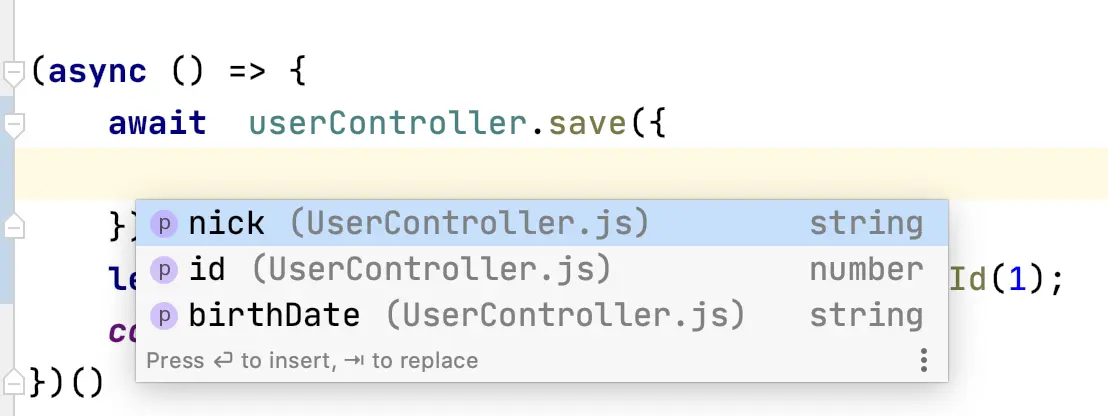Screen dimensions: 1108x416
Task: Place cursor on the async keyword
Action: 98,72
